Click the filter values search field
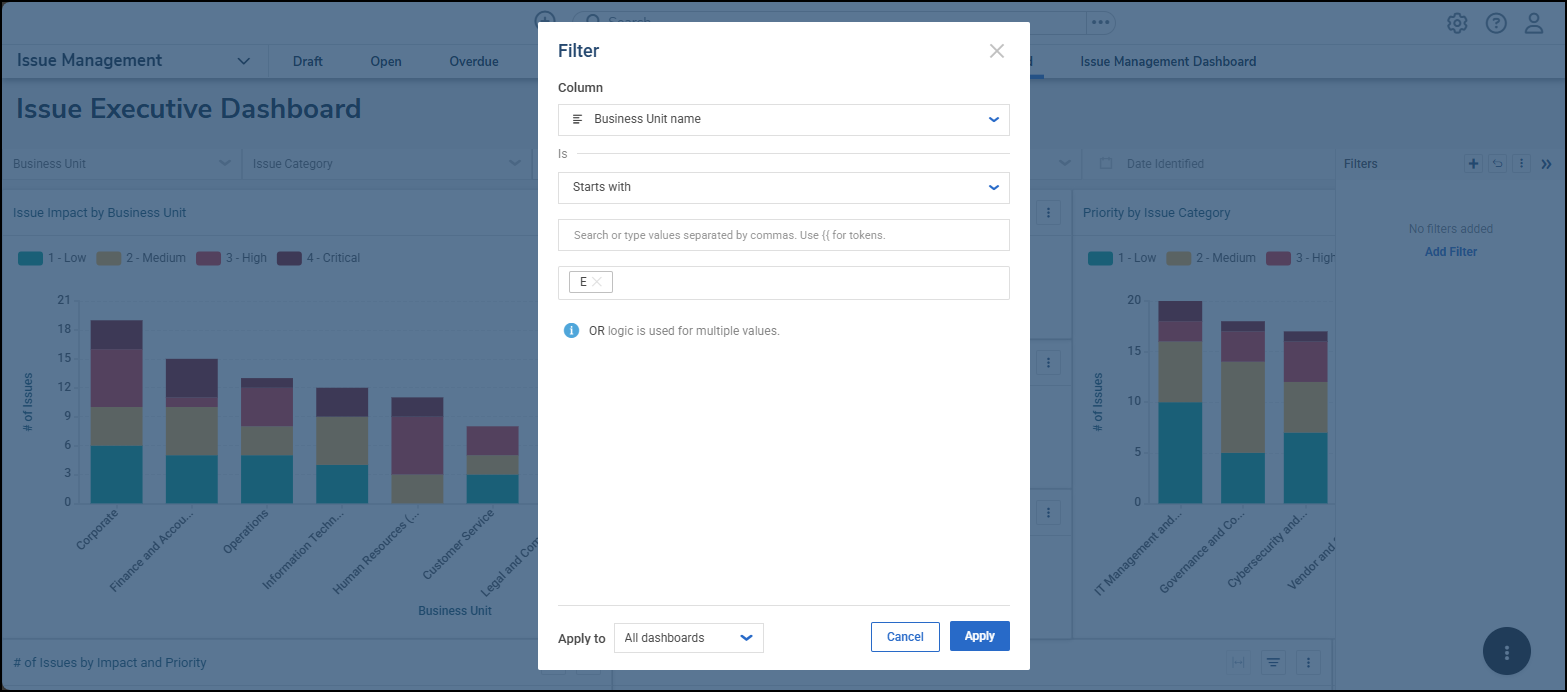 click(x=783, y=236)
